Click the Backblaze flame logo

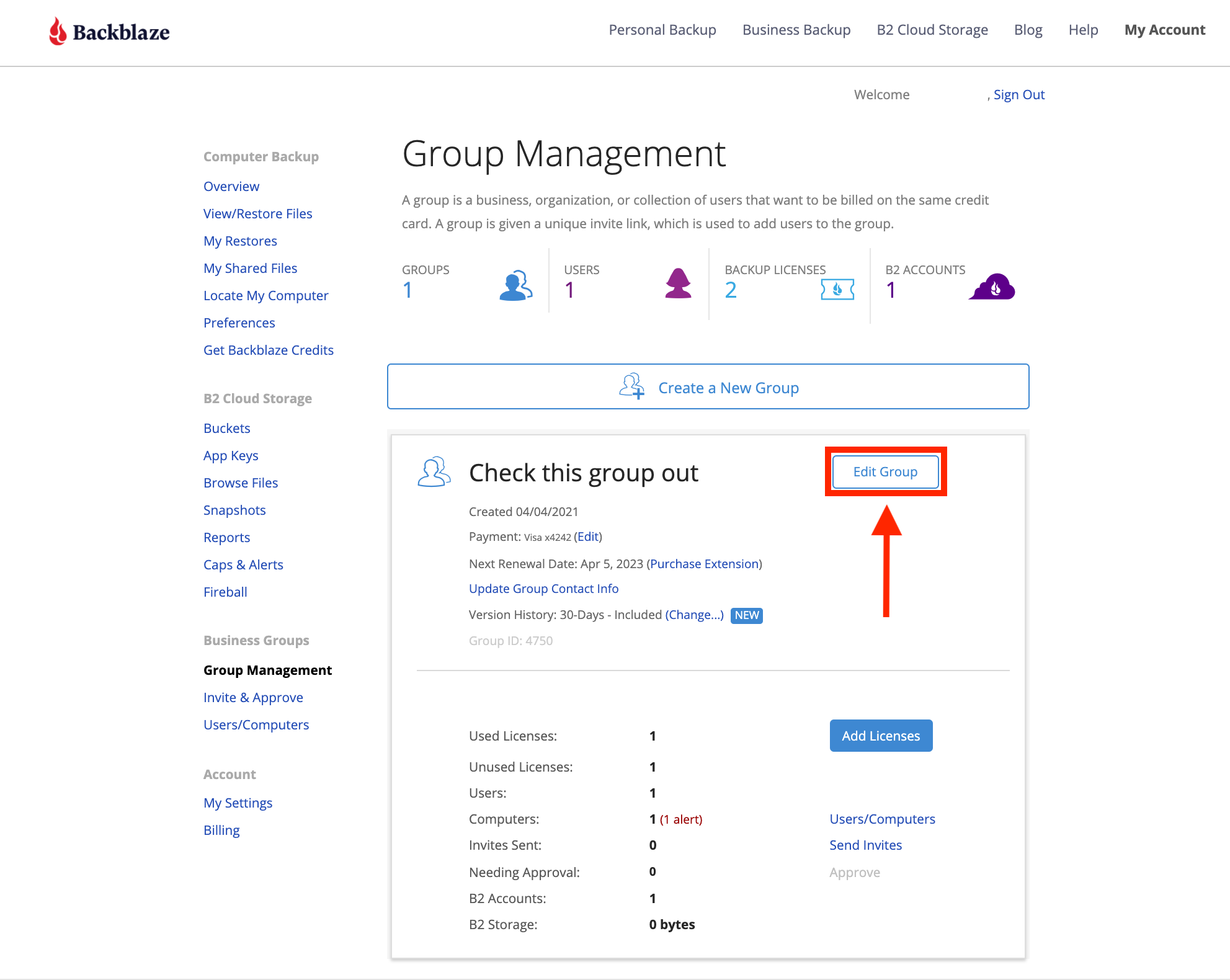click(58, 31)
